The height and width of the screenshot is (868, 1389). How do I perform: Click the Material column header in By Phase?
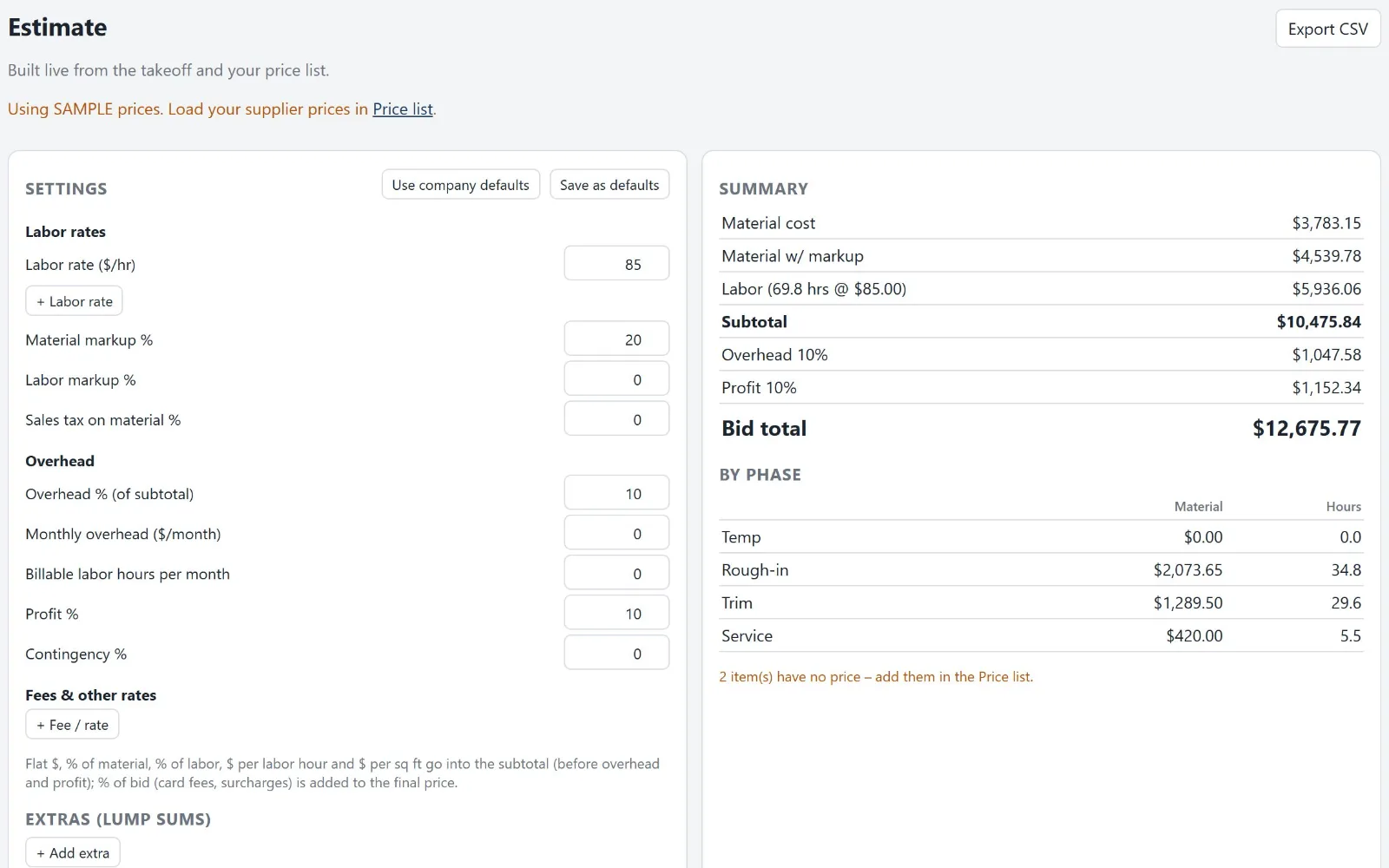coord(1198,507)
